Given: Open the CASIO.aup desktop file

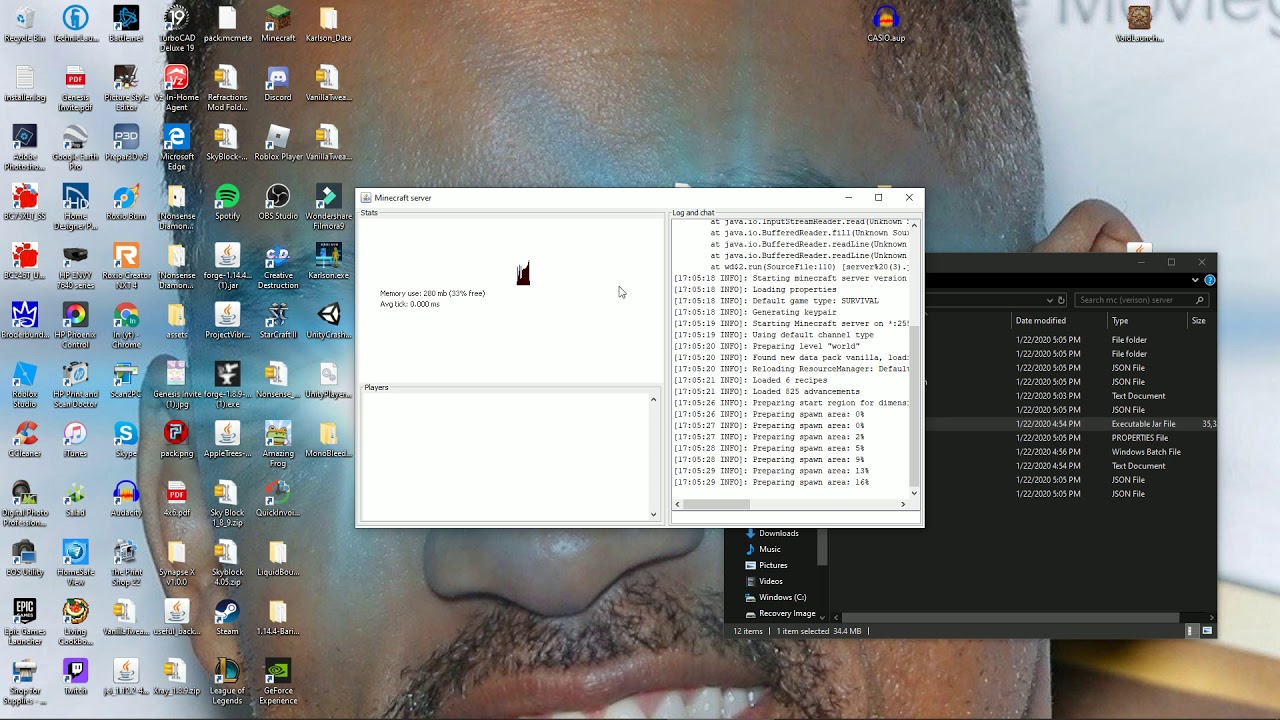Looking at the screenshot, I should tap(886, 25).
